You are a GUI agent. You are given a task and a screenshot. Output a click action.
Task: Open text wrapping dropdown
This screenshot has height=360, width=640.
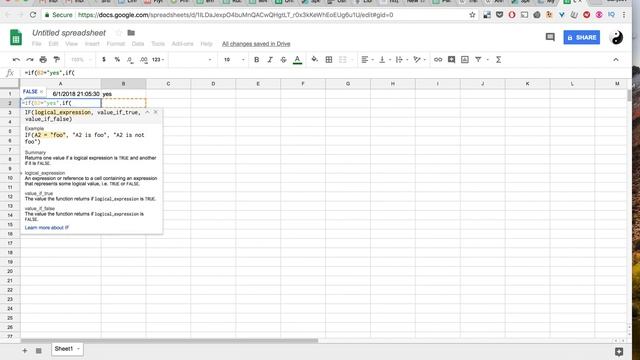pos(402,60)
